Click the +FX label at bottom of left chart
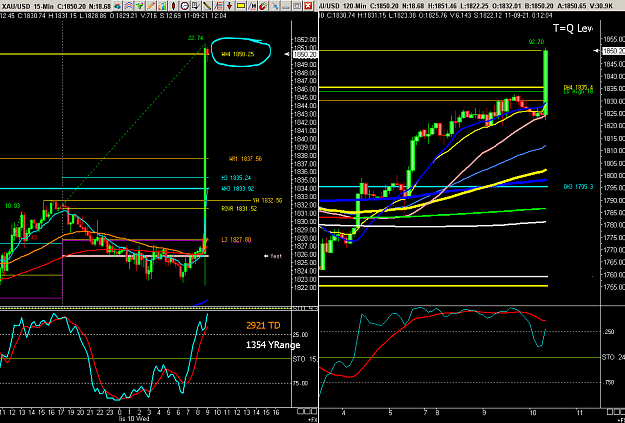 (x=312, y=420)
